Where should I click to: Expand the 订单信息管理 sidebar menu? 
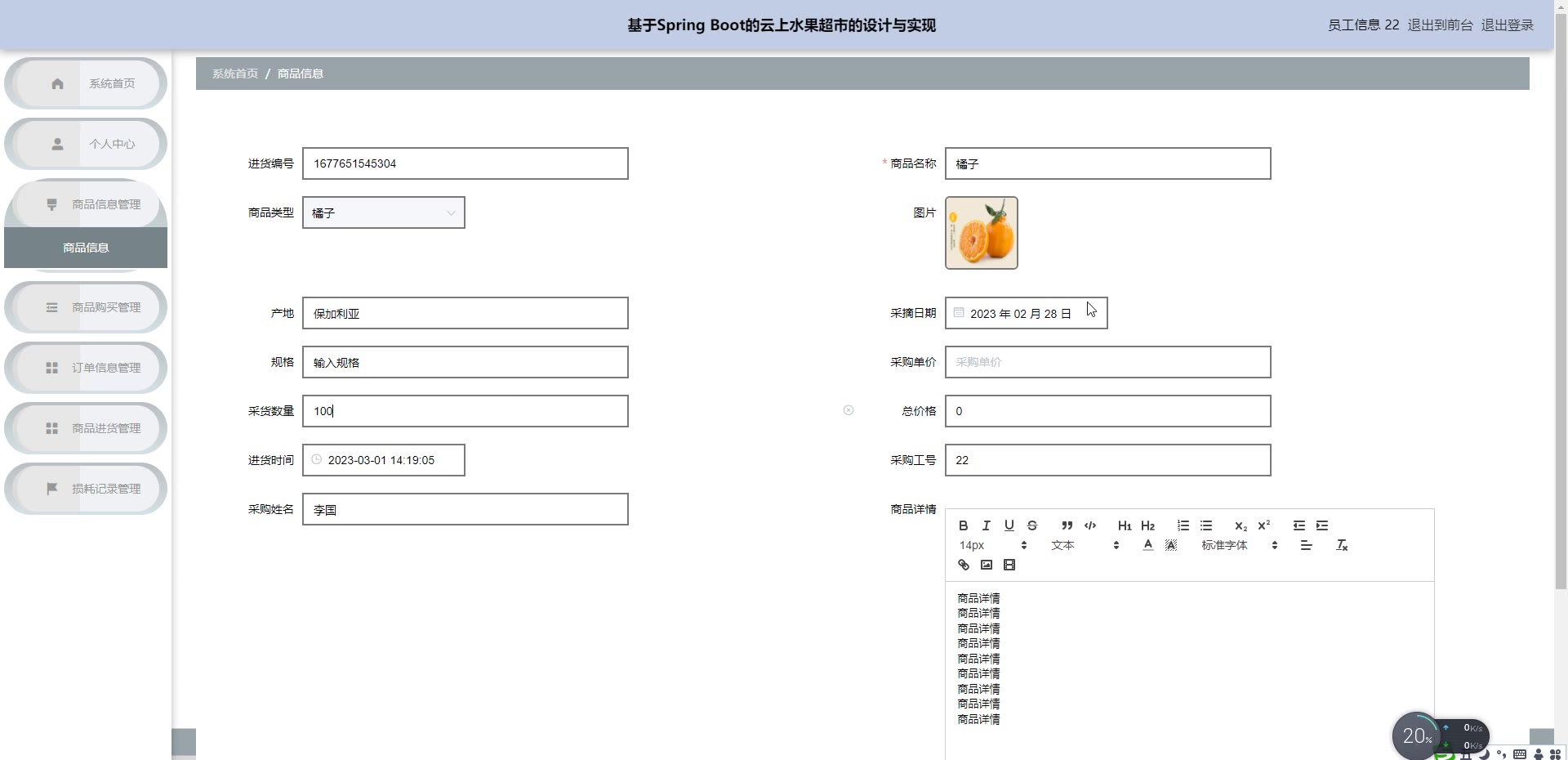[x=86, y=368]
